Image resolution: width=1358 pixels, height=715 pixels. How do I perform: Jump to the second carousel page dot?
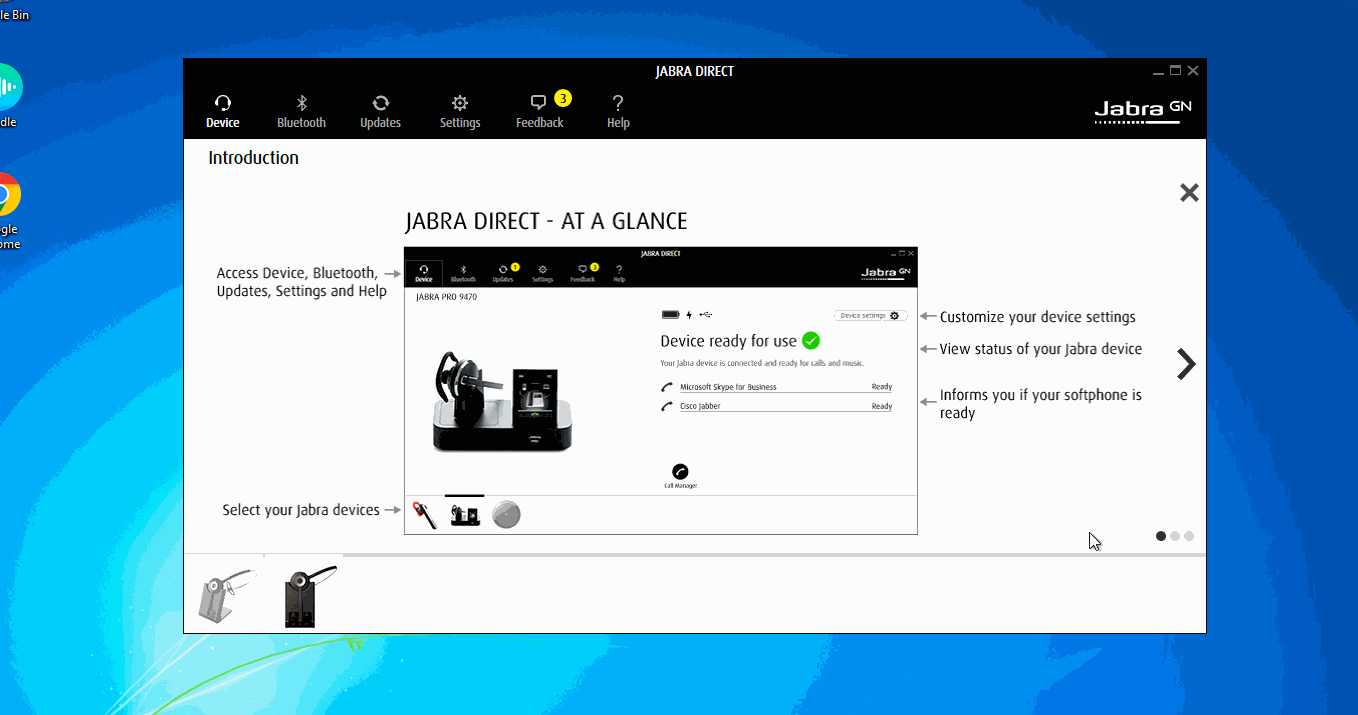point(1174,536)
